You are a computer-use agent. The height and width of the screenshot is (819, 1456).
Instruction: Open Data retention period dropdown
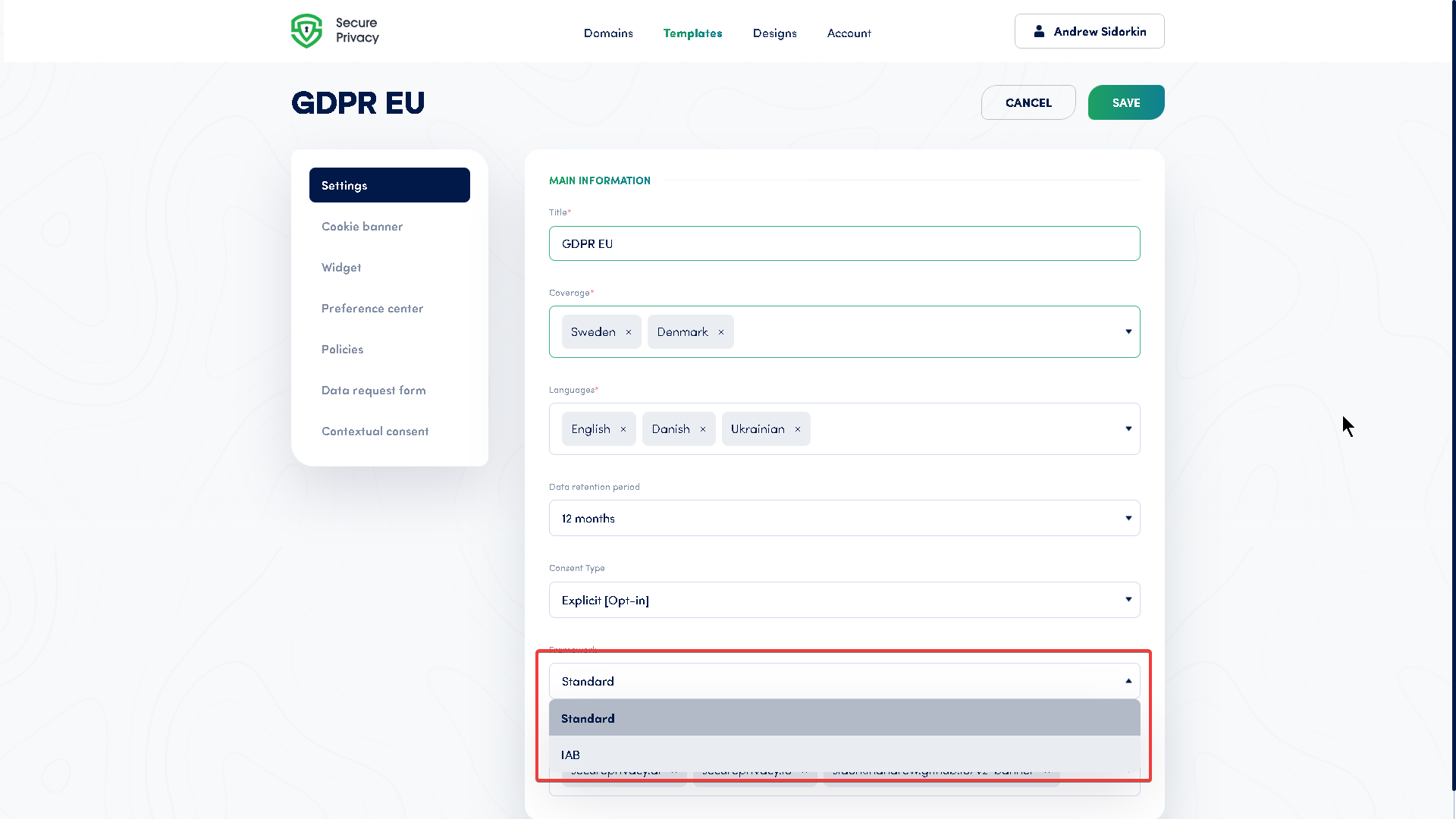click(x=844, y=518)
